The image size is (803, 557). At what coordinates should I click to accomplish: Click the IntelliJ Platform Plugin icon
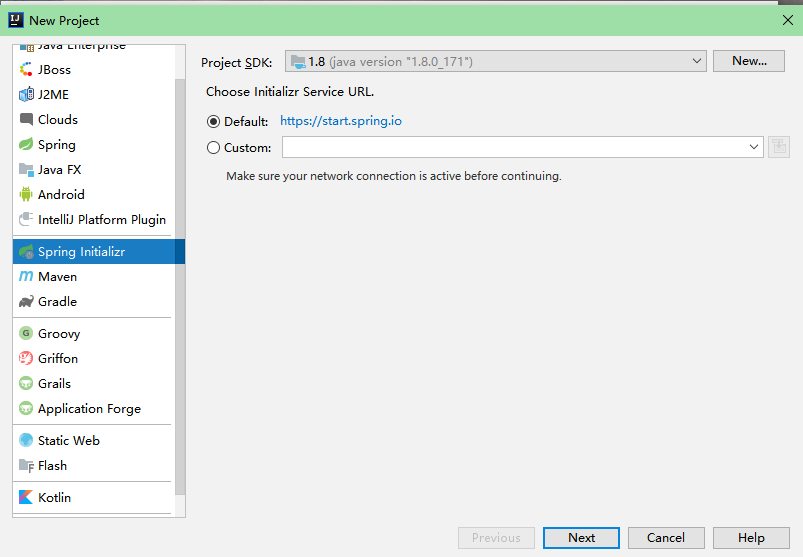tap(26, 219)
